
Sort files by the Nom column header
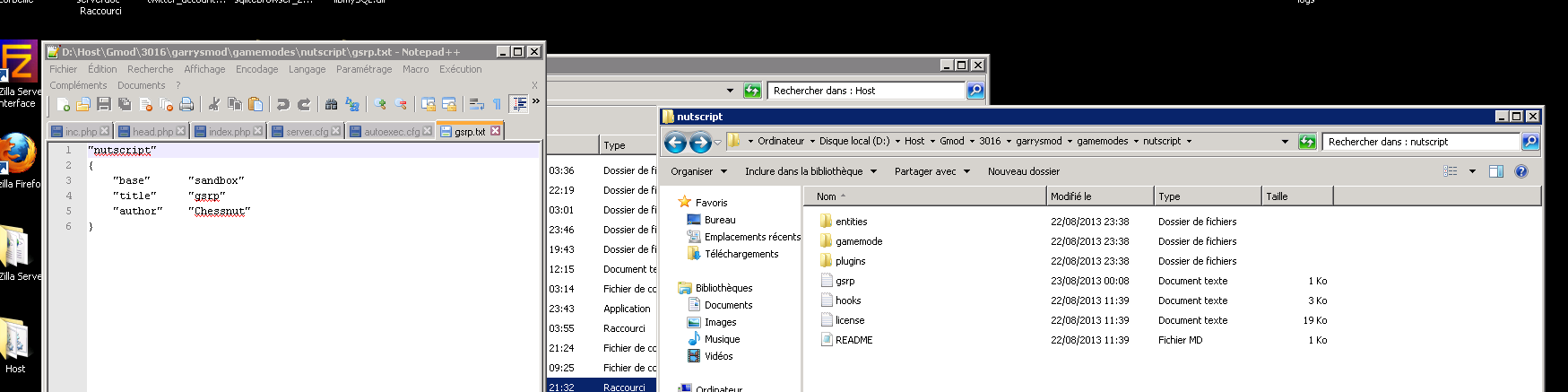point(924,196)
